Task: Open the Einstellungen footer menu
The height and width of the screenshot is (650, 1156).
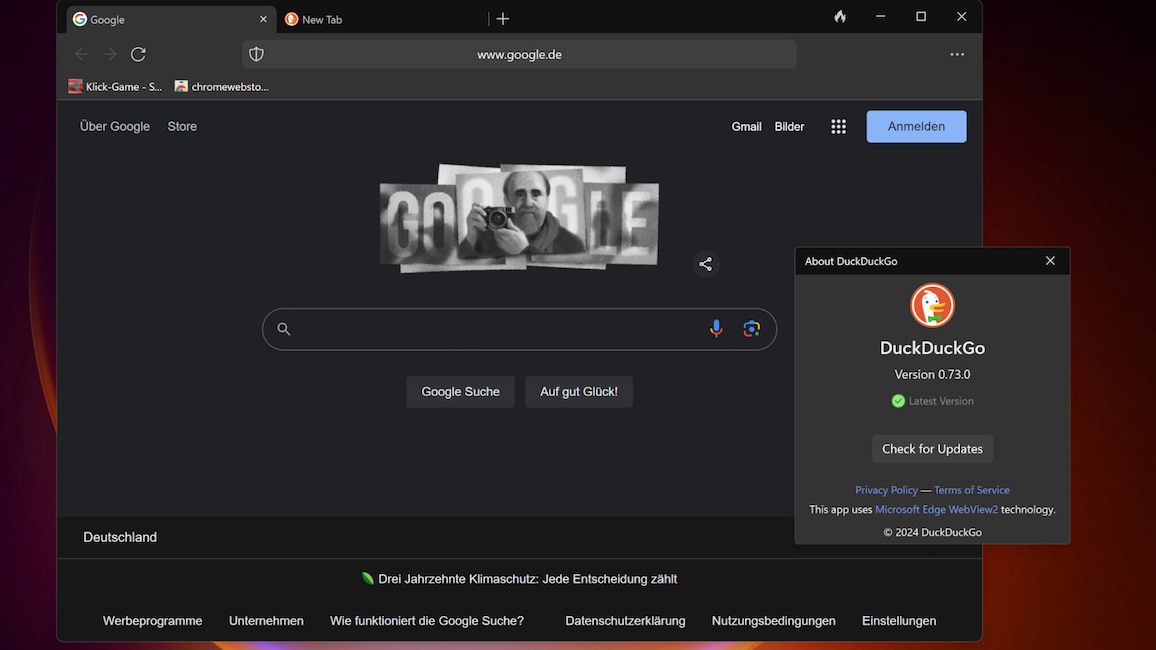Action: pyautogui.click(x=899, y=621)
